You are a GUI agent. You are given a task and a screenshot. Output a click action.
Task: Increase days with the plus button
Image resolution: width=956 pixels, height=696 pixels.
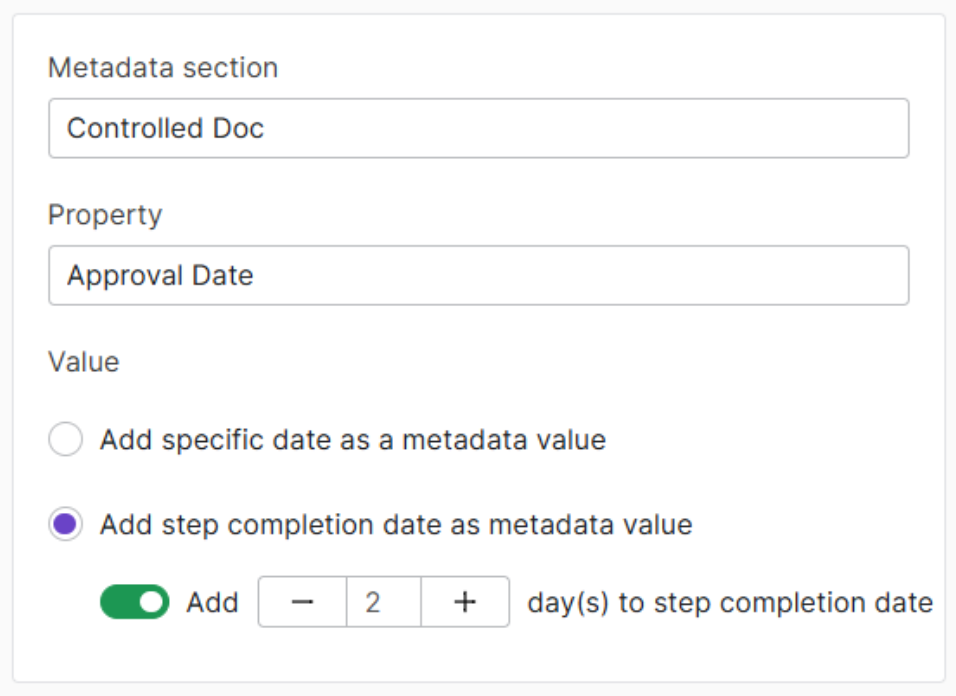(465, 602)
